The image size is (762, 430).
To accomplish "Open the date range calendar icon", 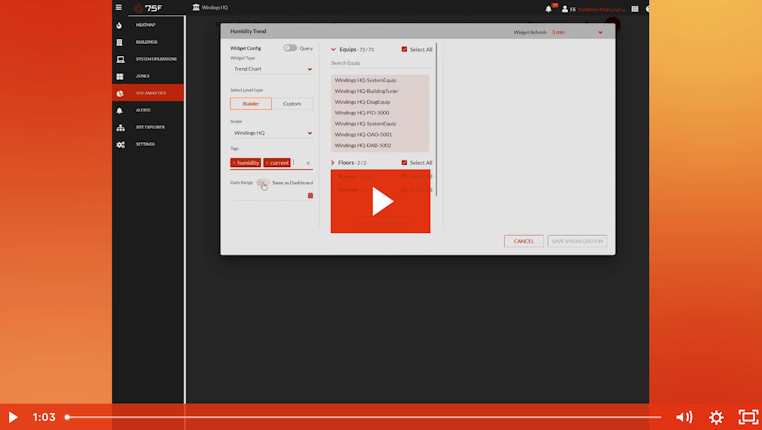I will [x=310, y=195].
